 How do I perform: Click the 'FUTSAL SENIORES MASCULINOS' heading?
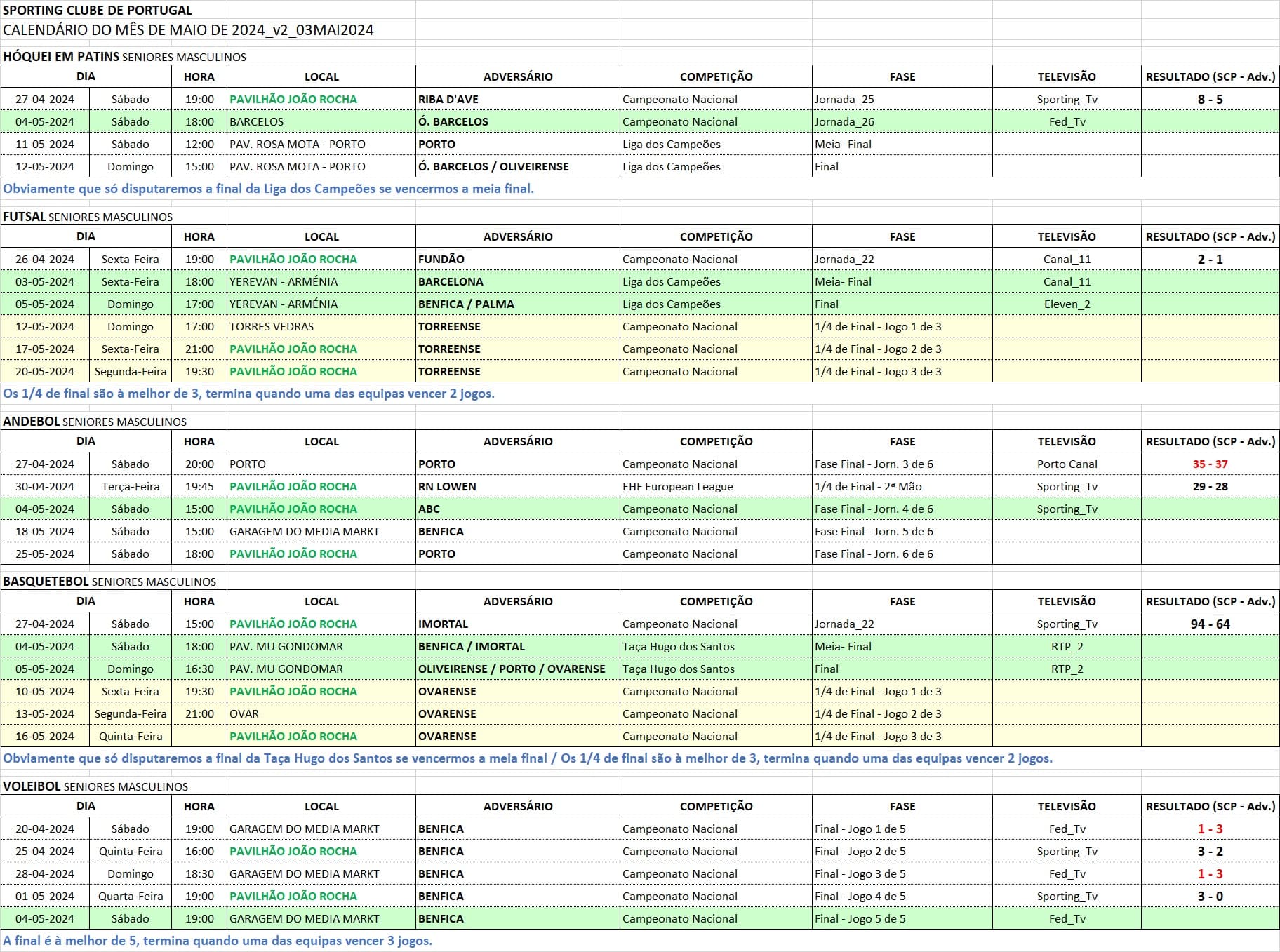(x=88, y=217)
